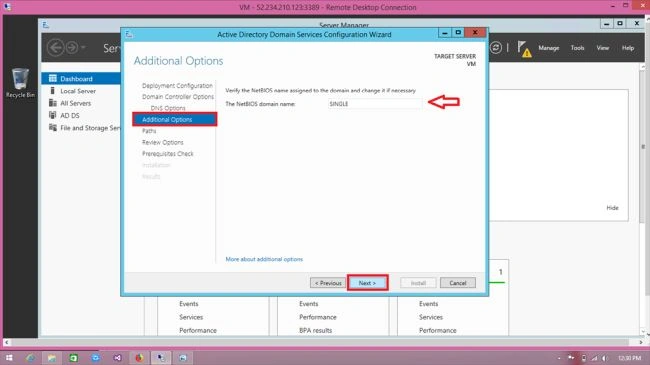Open the notifications flag with warning
Image resolution: width=650 pixels, height=365 pixels.
click(524, 49)
